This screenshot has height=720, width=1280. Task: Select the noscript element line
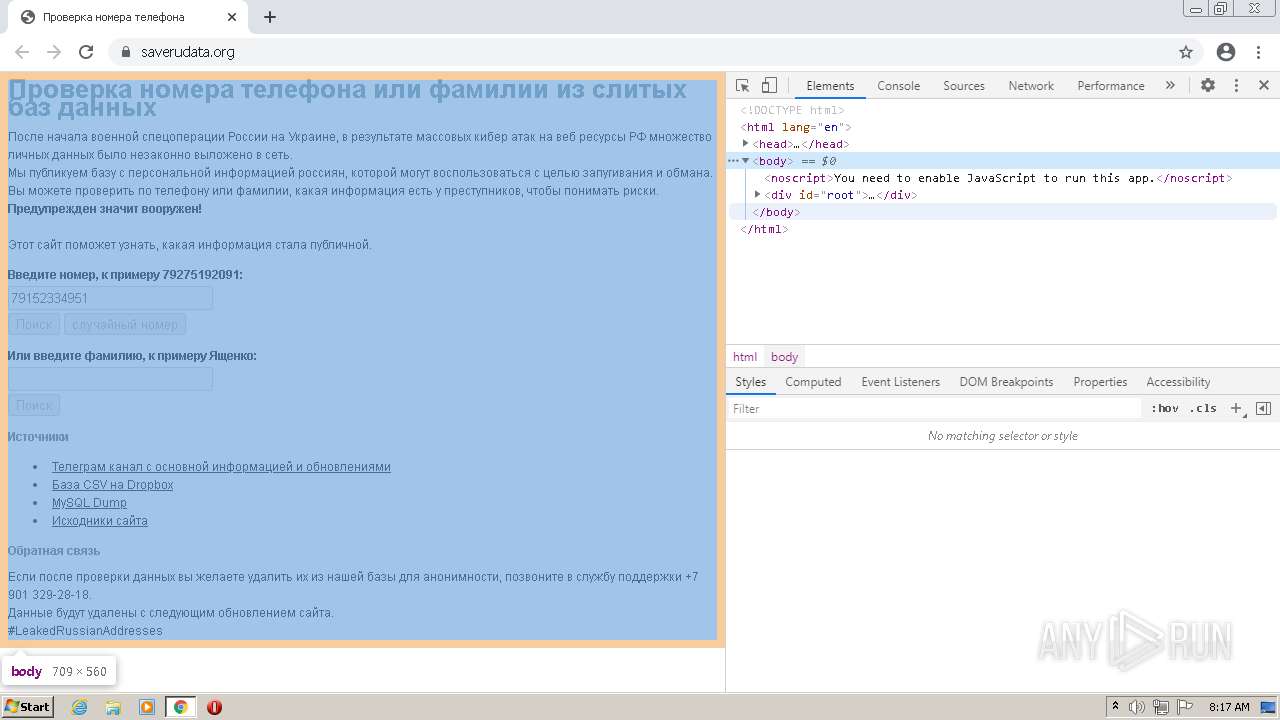998,178
